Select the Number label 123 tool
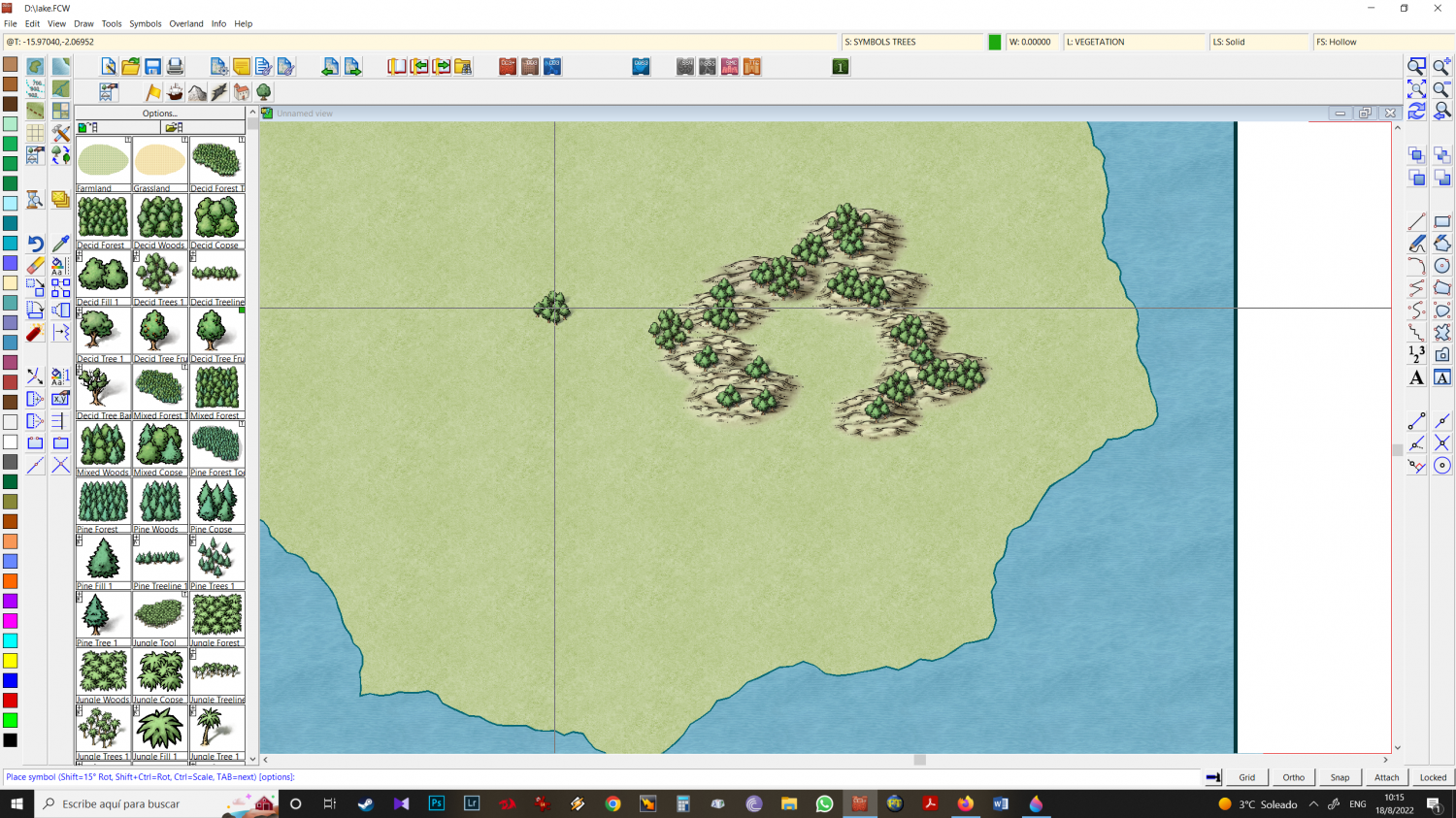 tap(1417, 354)
